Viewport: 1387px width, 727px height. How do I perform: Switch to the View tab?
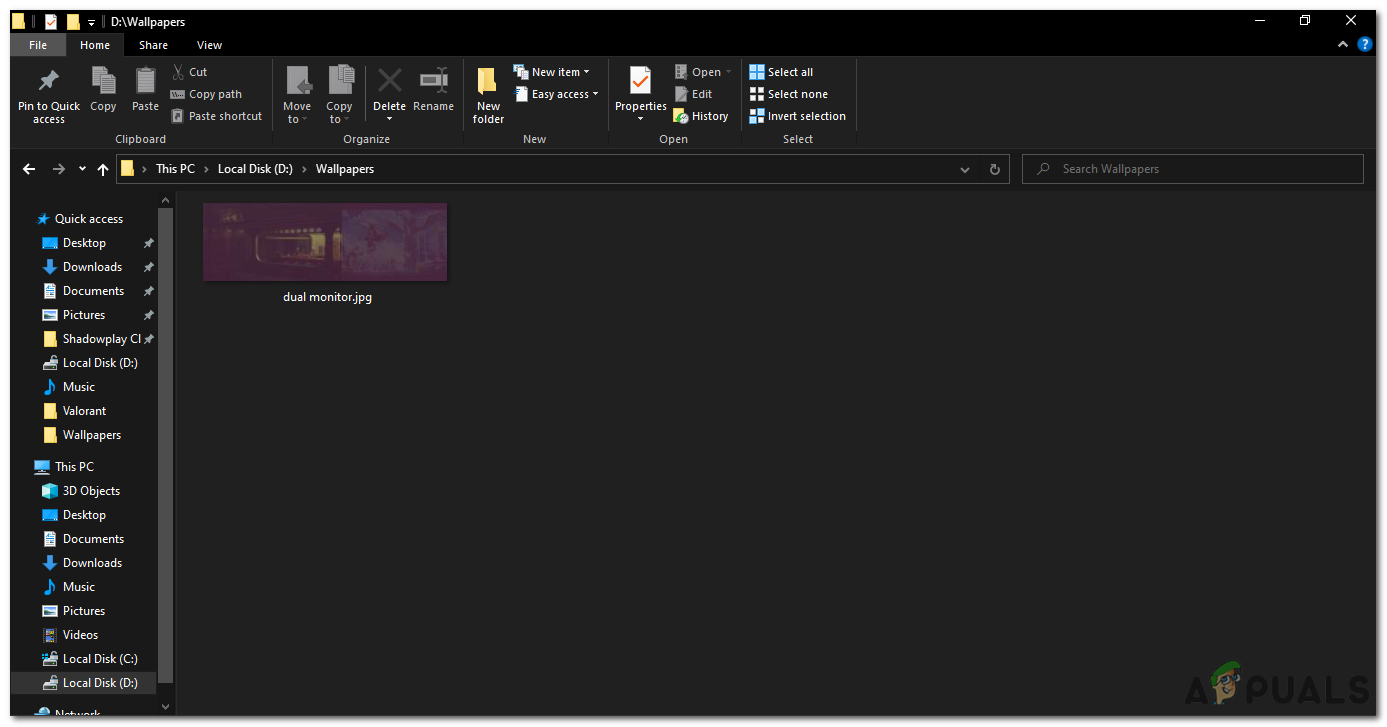click(x=209, y=44)
